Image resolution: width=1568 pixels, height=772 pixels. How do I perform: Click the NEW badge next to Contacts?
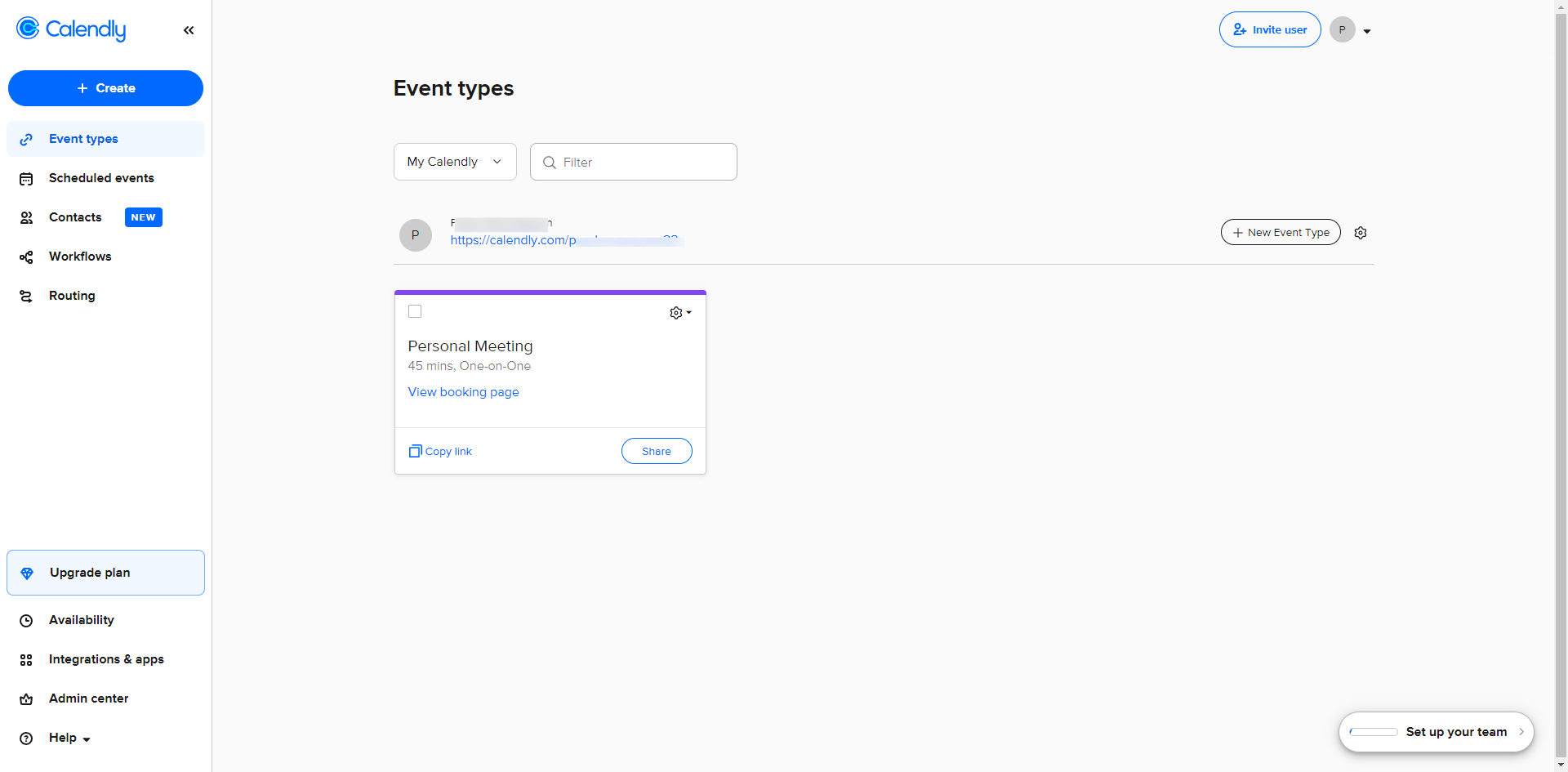tap(144, 217)
